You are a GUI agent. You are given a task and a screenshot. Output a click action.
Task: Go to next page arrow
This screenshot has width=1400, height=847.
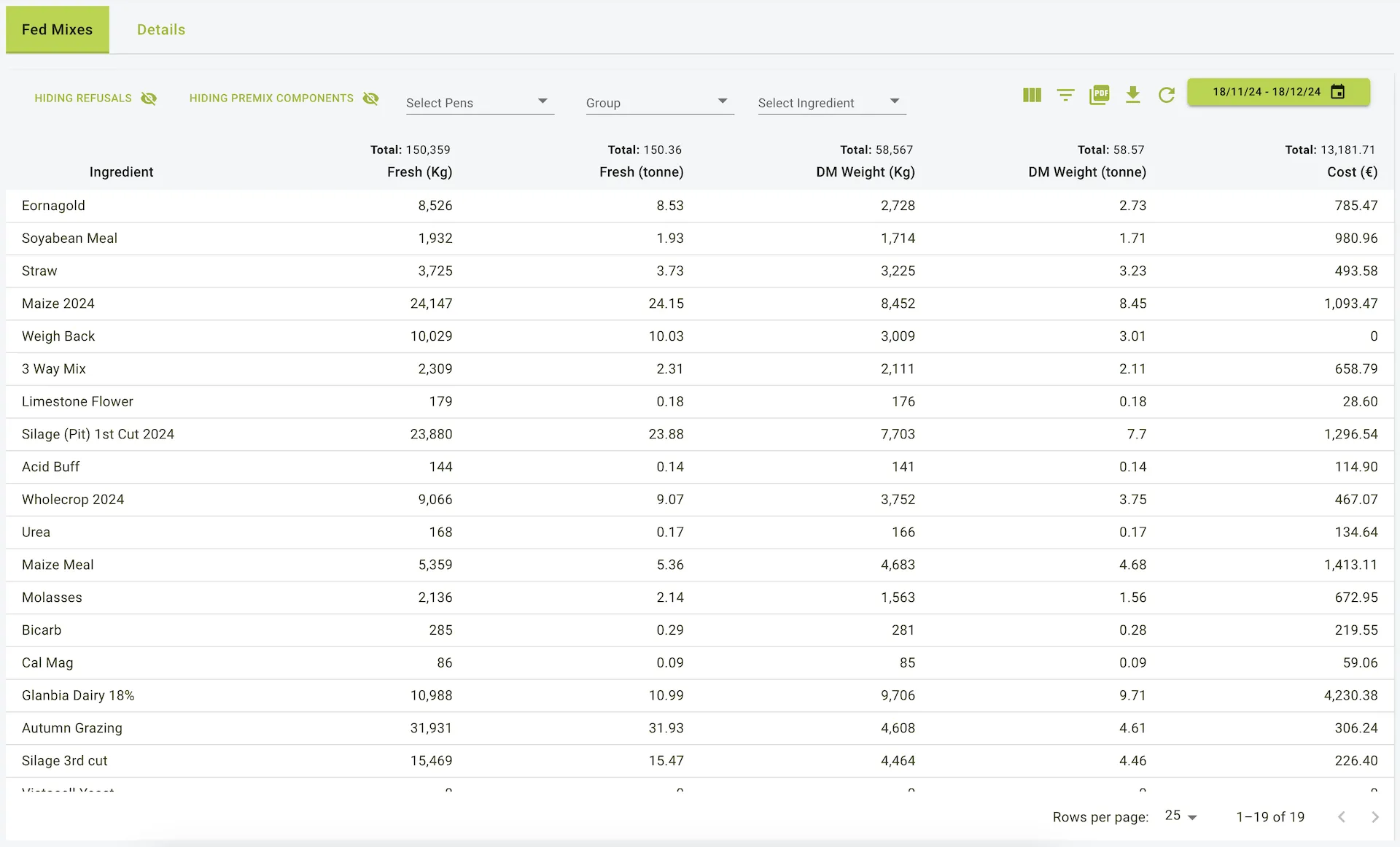[x=1375, y=817]
